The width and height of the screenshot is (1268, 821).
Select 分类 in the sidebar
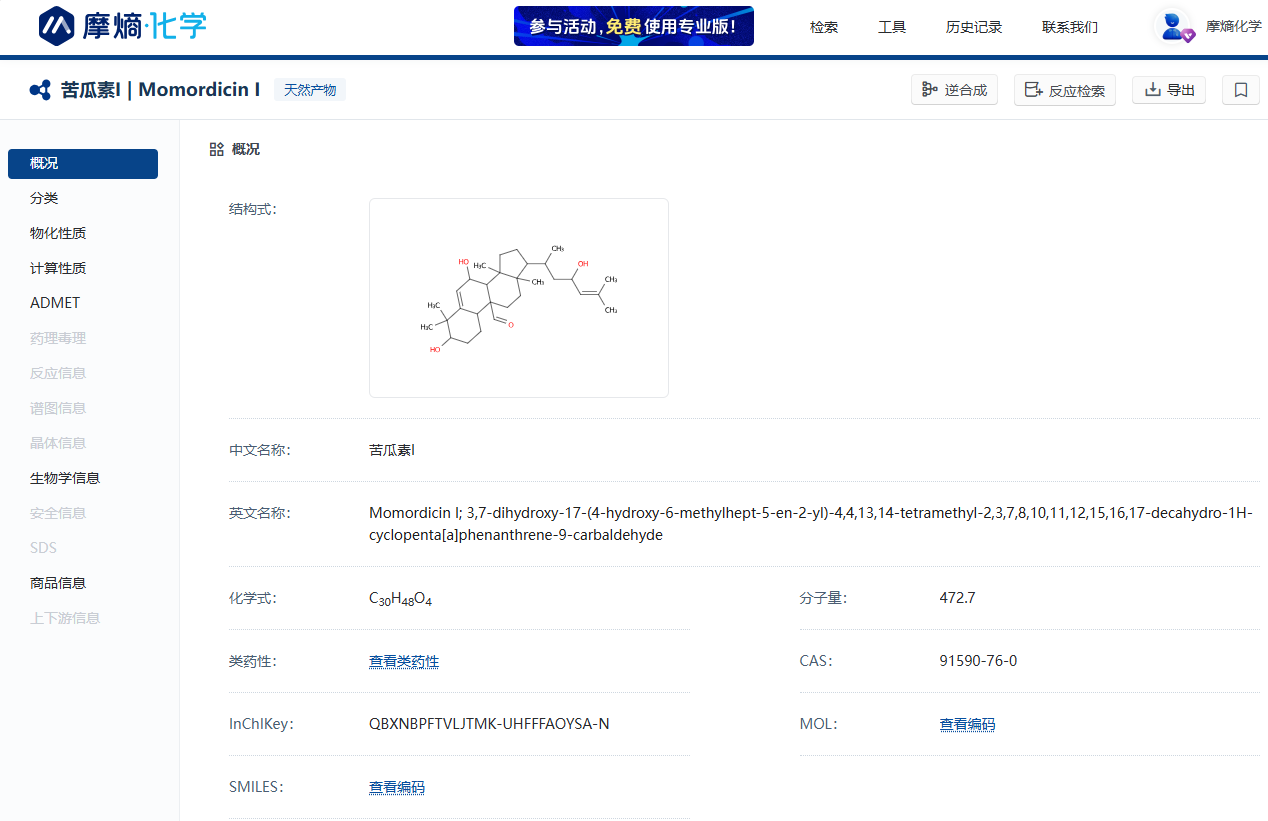pyautogui.click(x=44, y=198)
